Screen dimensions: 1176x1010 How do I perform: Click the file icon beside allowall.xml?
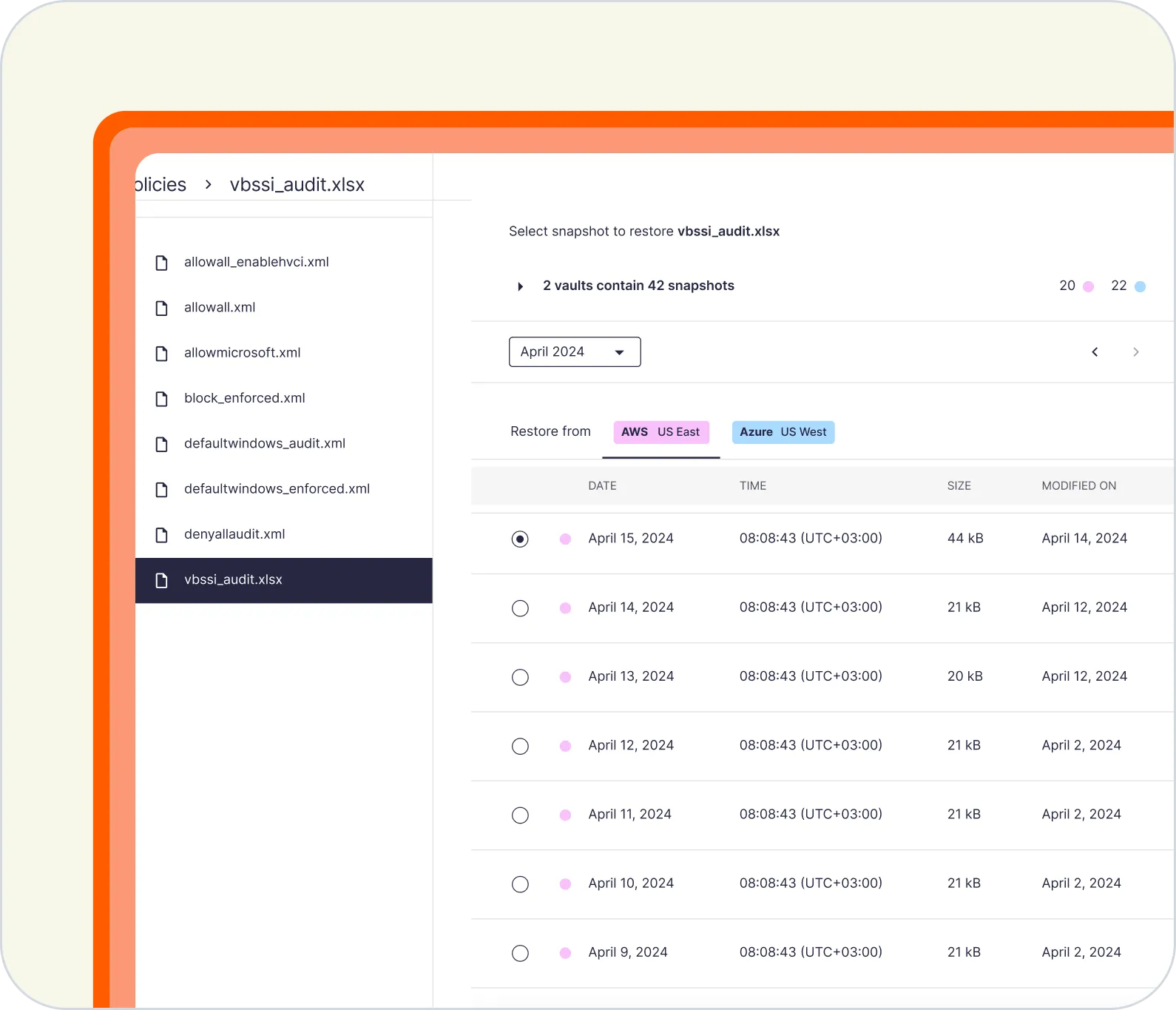(161, 308)
